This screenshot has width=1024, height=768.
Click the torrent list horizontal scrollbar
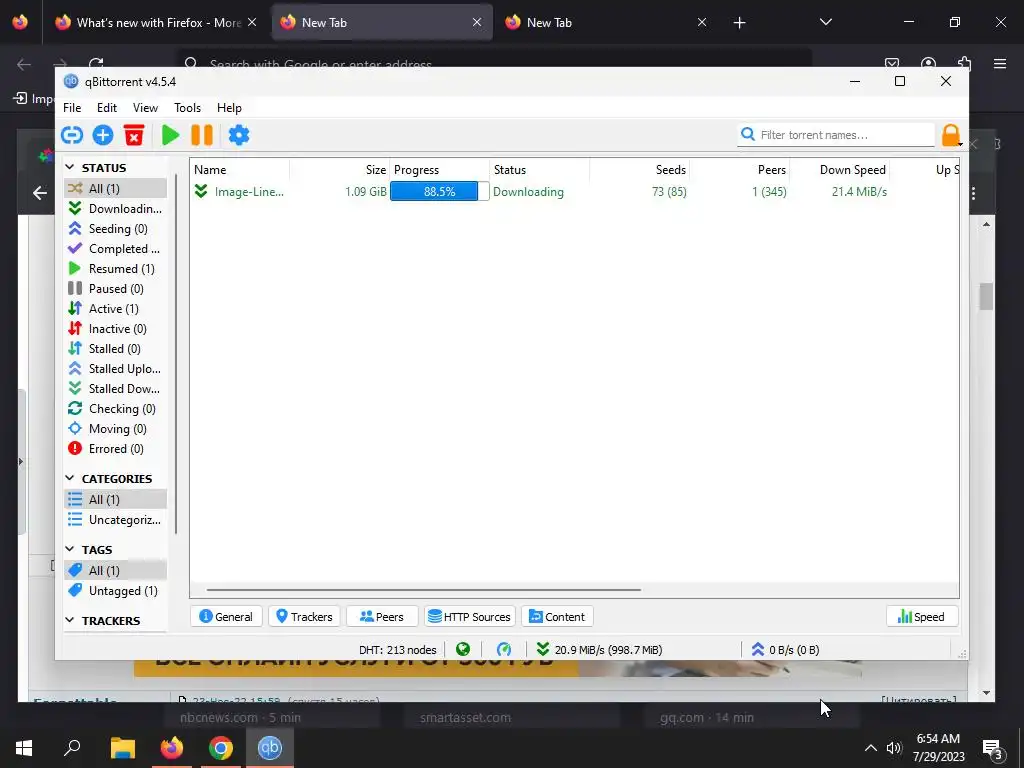(424, 590)
